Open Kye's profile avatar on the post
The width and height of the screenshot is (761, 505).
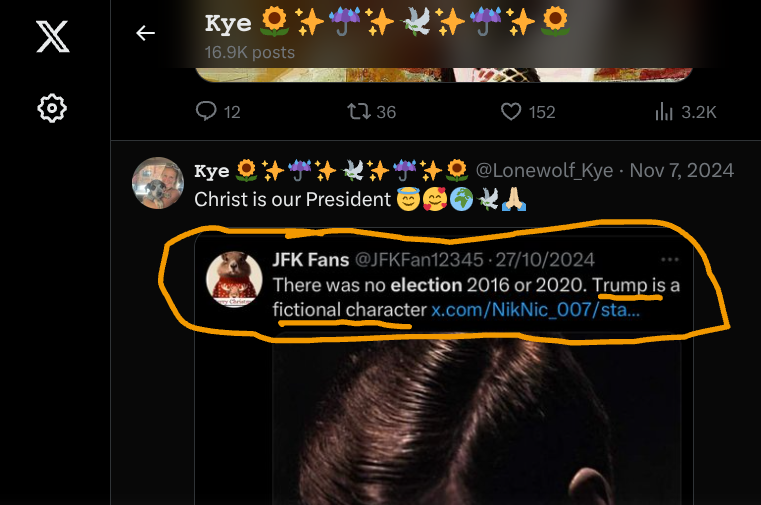coord(158,183)
